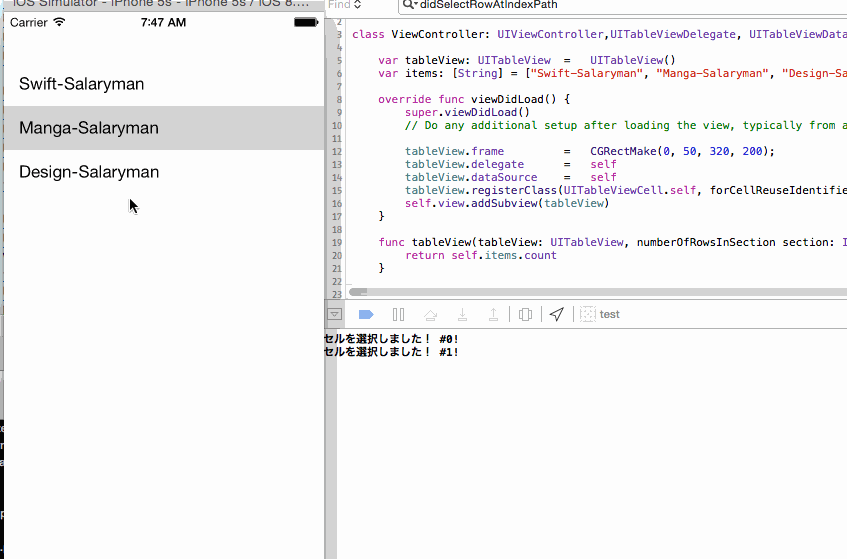Open Debug View Hierarchy icon
Image resolution: width=847 pixels, height=559 pixels.
525,314
